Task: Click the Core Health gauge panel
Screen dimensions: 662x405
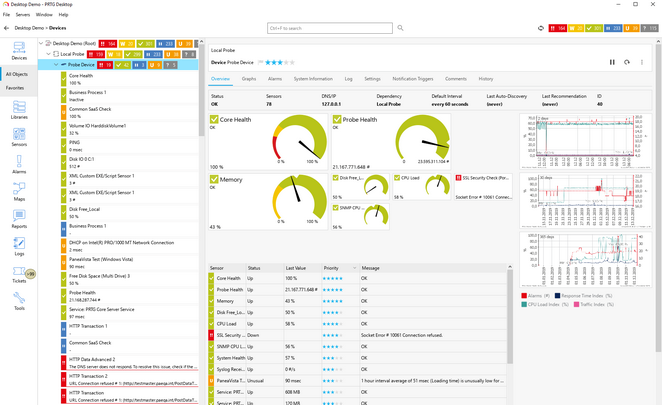Action: 268,142
